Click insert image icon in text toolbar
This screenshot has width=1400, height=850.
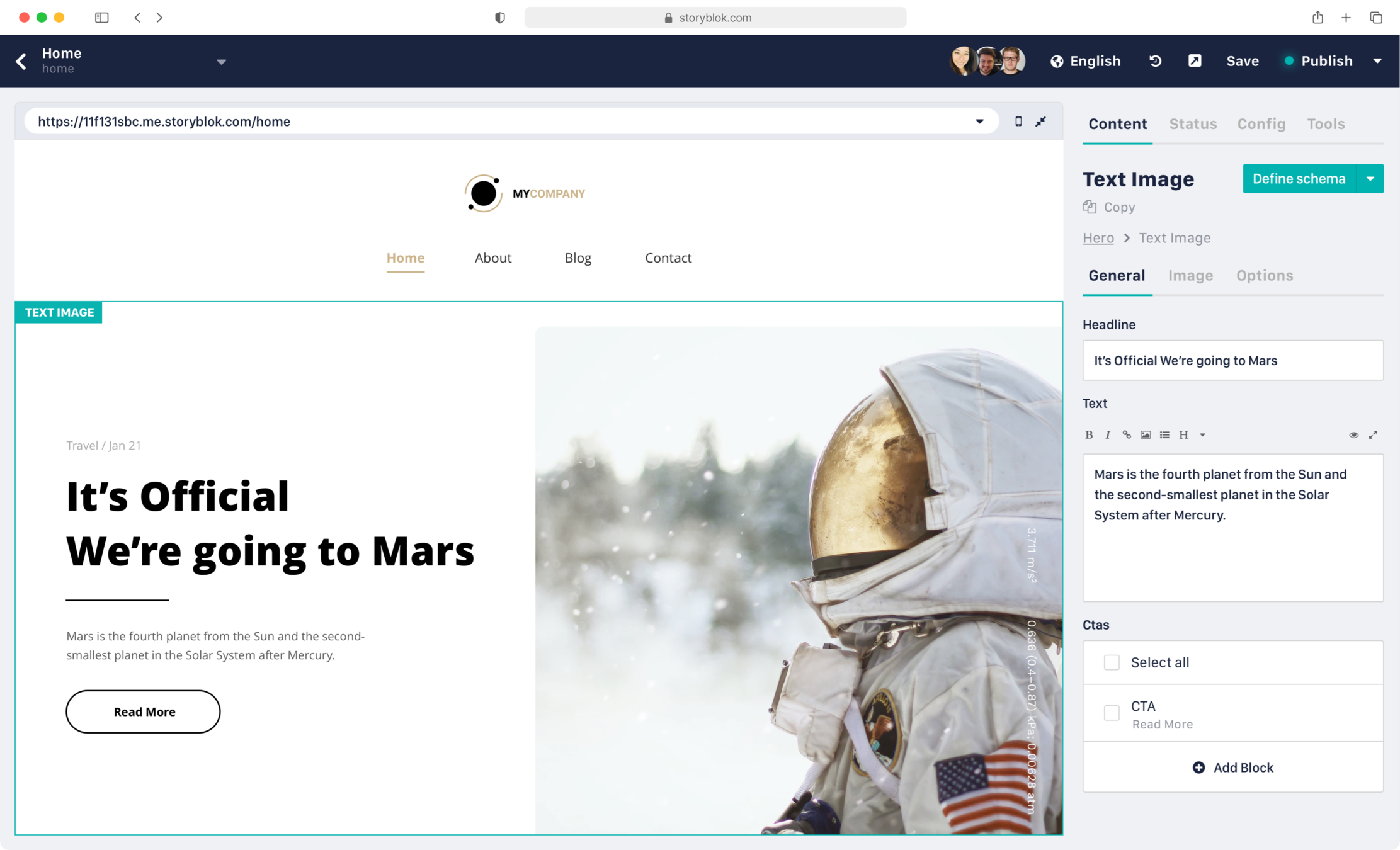[1146, 435]
